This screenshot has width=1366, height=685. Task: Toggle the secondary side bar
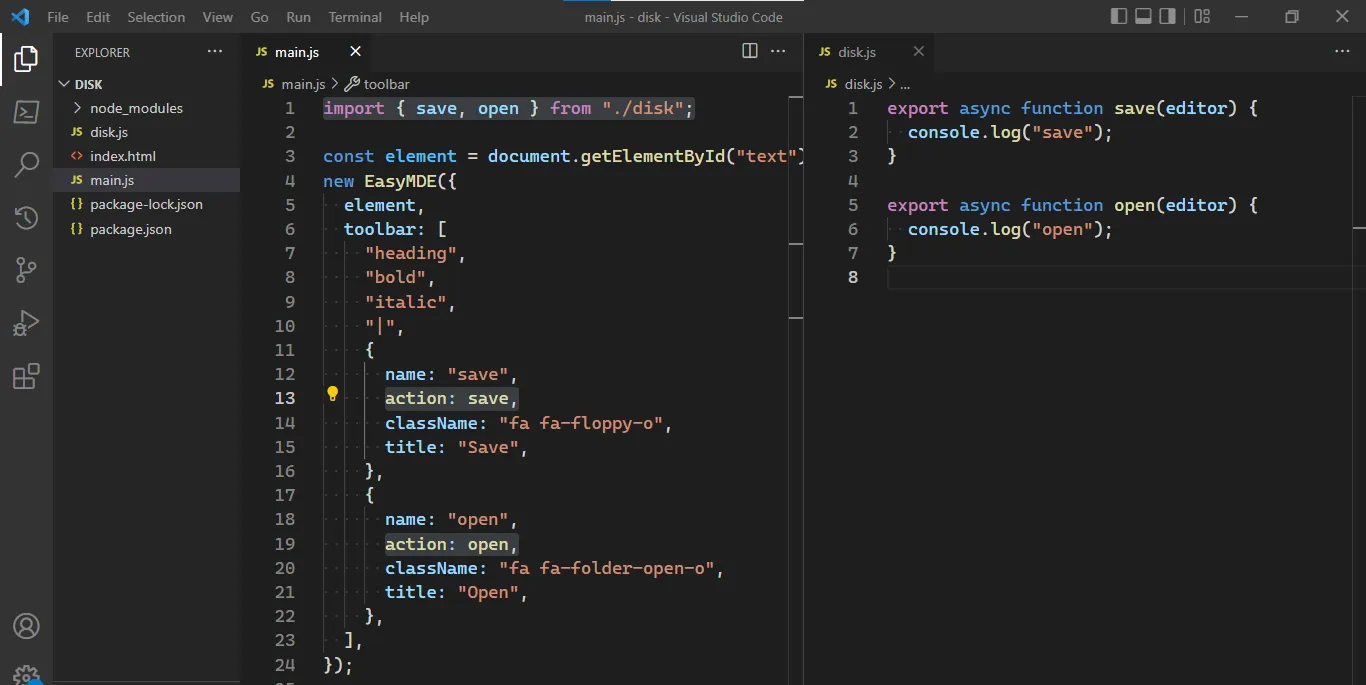coord(1166,16)
